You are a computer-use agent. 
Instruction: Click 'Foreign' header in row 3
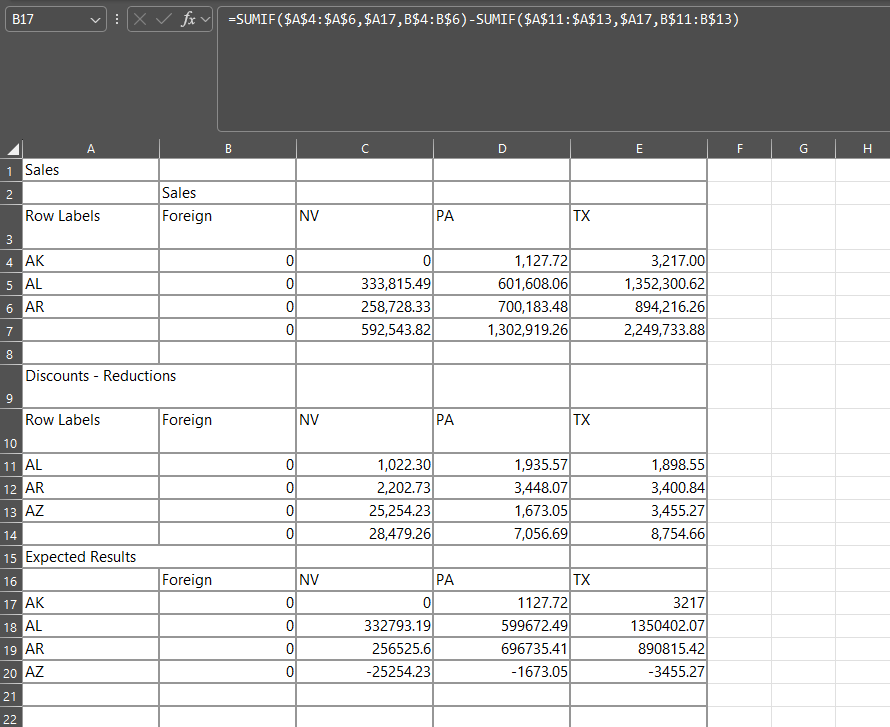[x=228, y=227]
